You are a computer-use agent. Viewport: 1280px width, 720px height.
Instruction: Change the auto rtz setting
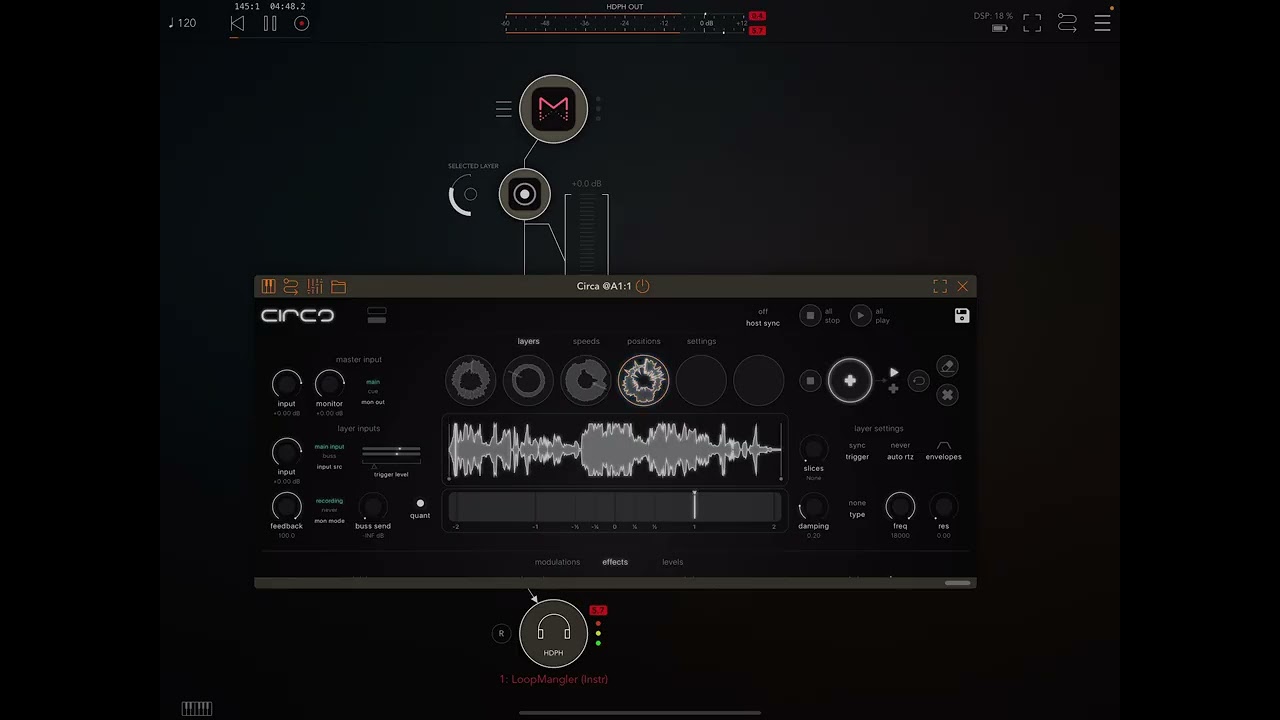pos(900,451)
